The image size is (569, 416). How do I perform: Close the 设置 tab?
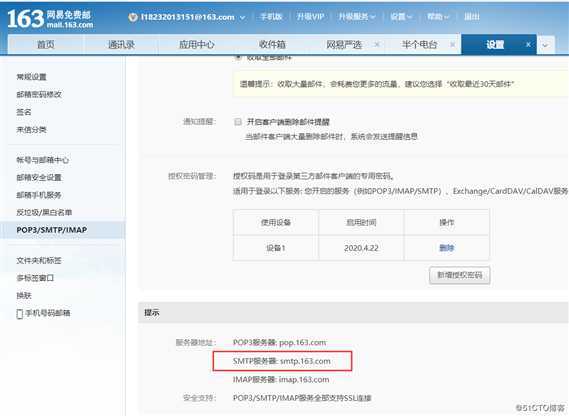pyautogui.click(x=528, y=44)
